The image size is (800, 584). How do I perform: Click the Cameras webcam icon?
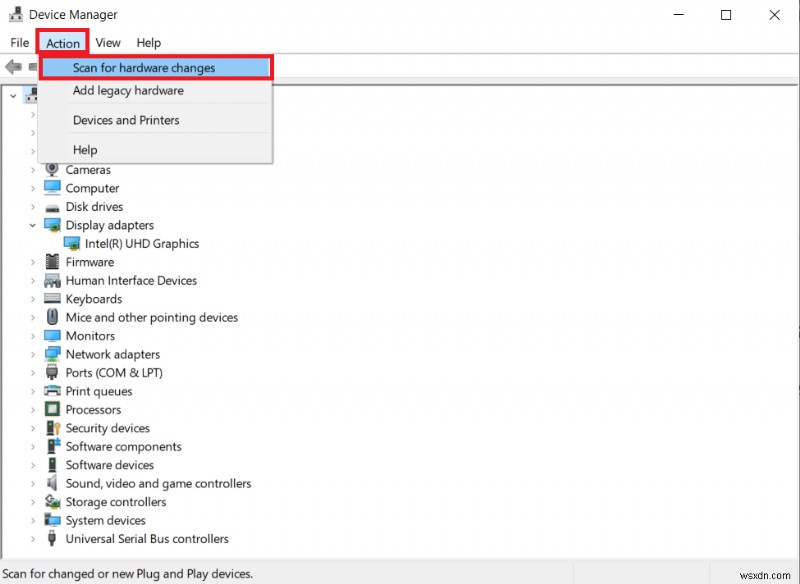pos(52,169)
